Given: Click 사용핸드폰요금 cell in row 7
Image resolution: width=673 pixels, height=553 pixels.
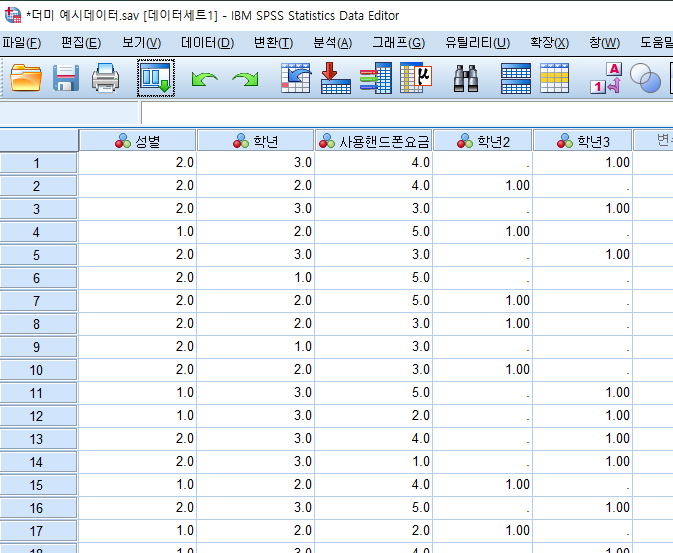Looking at the screenshot, I should 374,301.
